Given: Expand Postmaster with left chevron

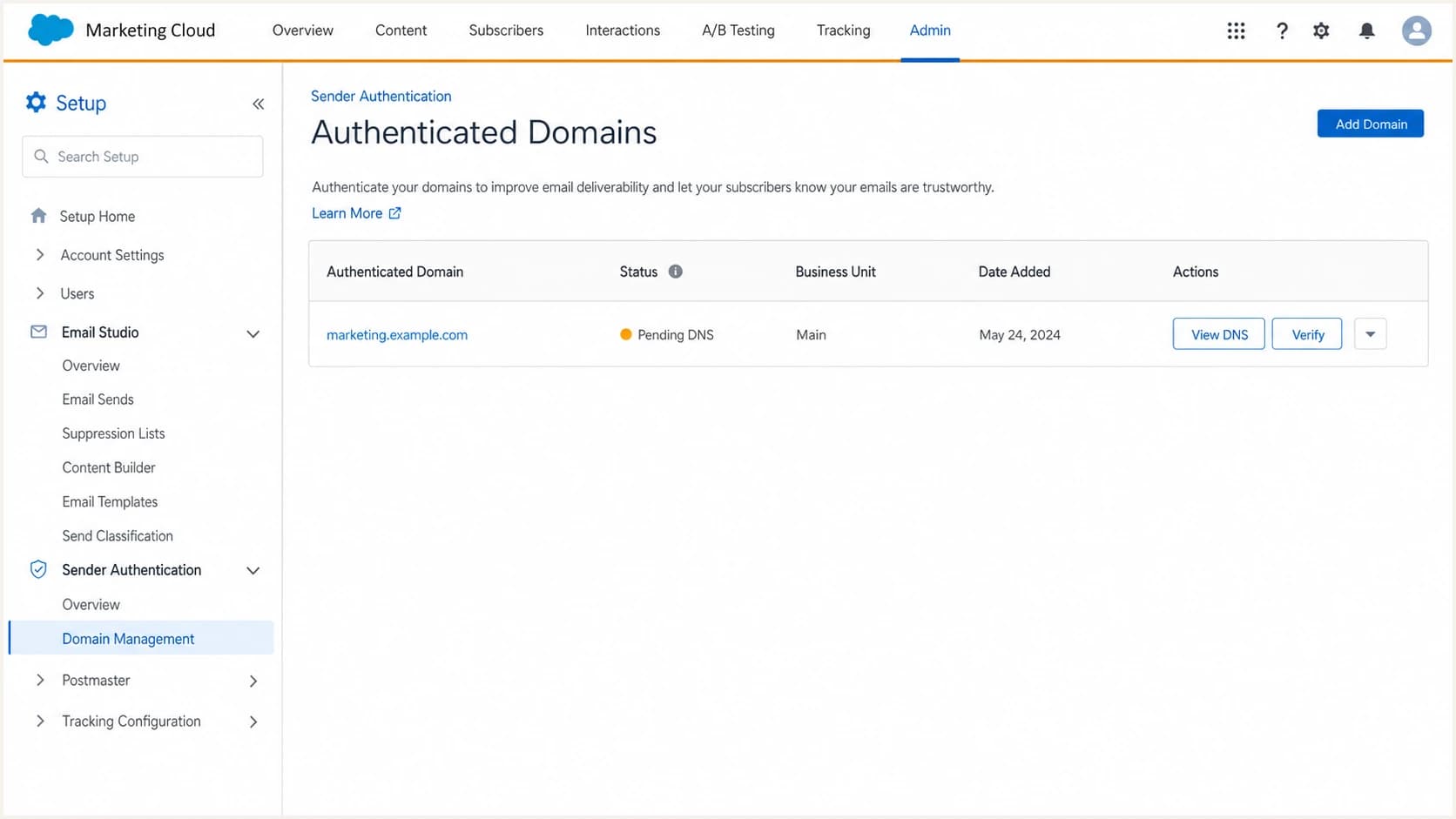Looking at the screenshot, I should pos(40,680).
